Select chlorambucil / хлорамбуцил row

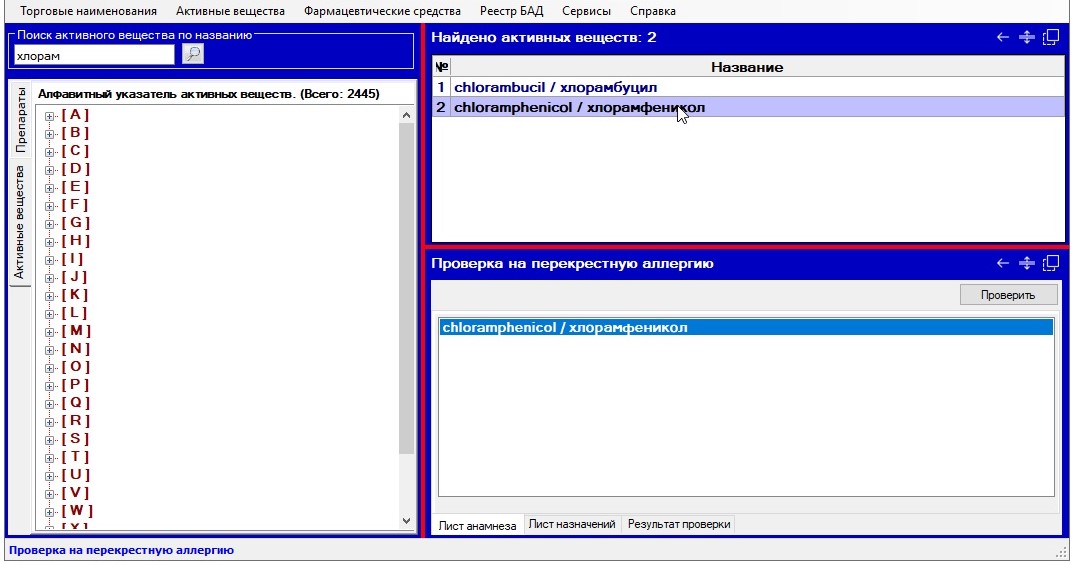(555, 87)
